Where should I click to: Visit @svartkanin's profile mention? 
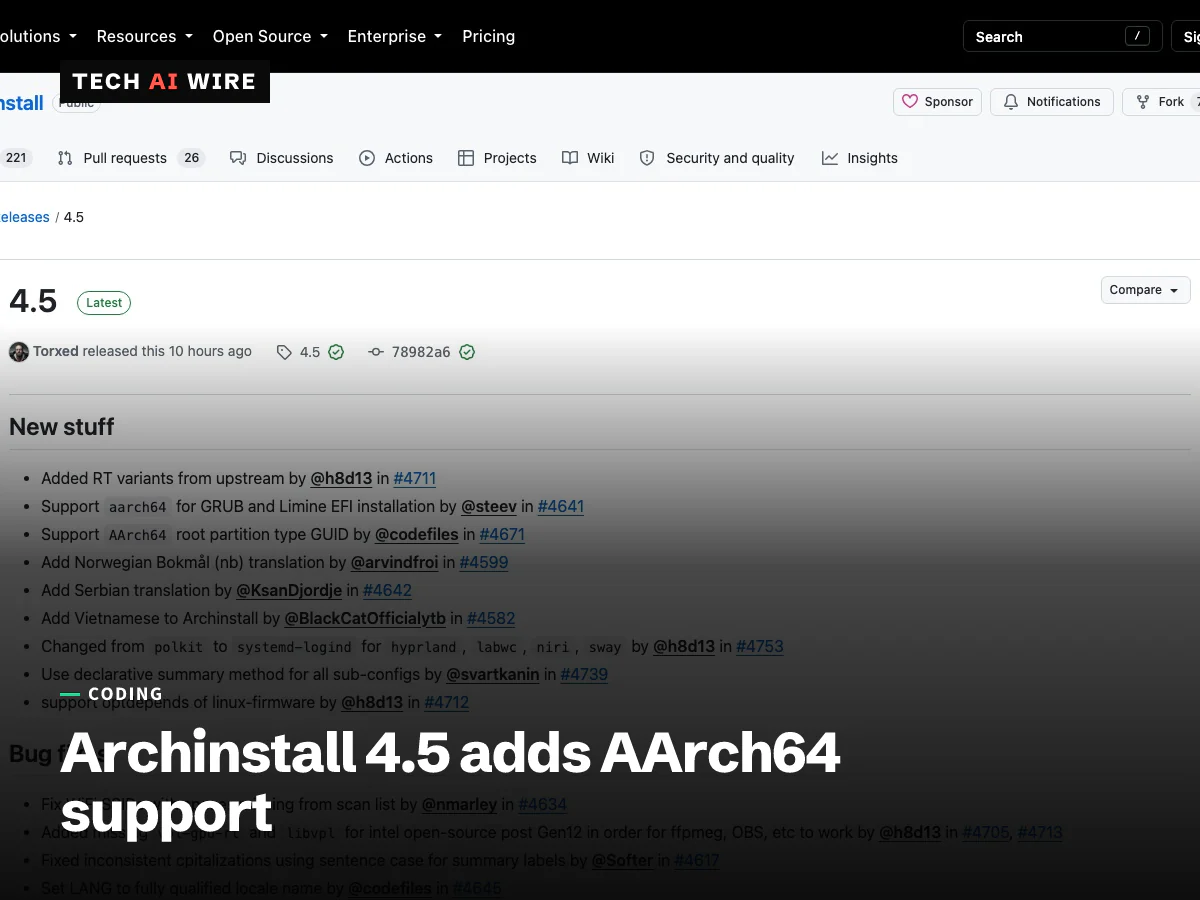point(493,674)
